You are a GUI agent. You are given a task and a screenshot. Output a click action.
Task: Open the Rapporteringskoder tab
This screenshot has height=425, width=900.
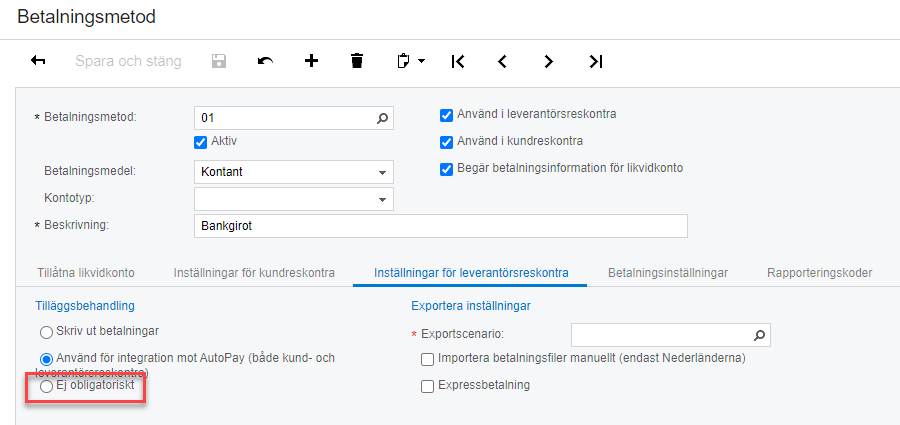[x=819, y=272]
